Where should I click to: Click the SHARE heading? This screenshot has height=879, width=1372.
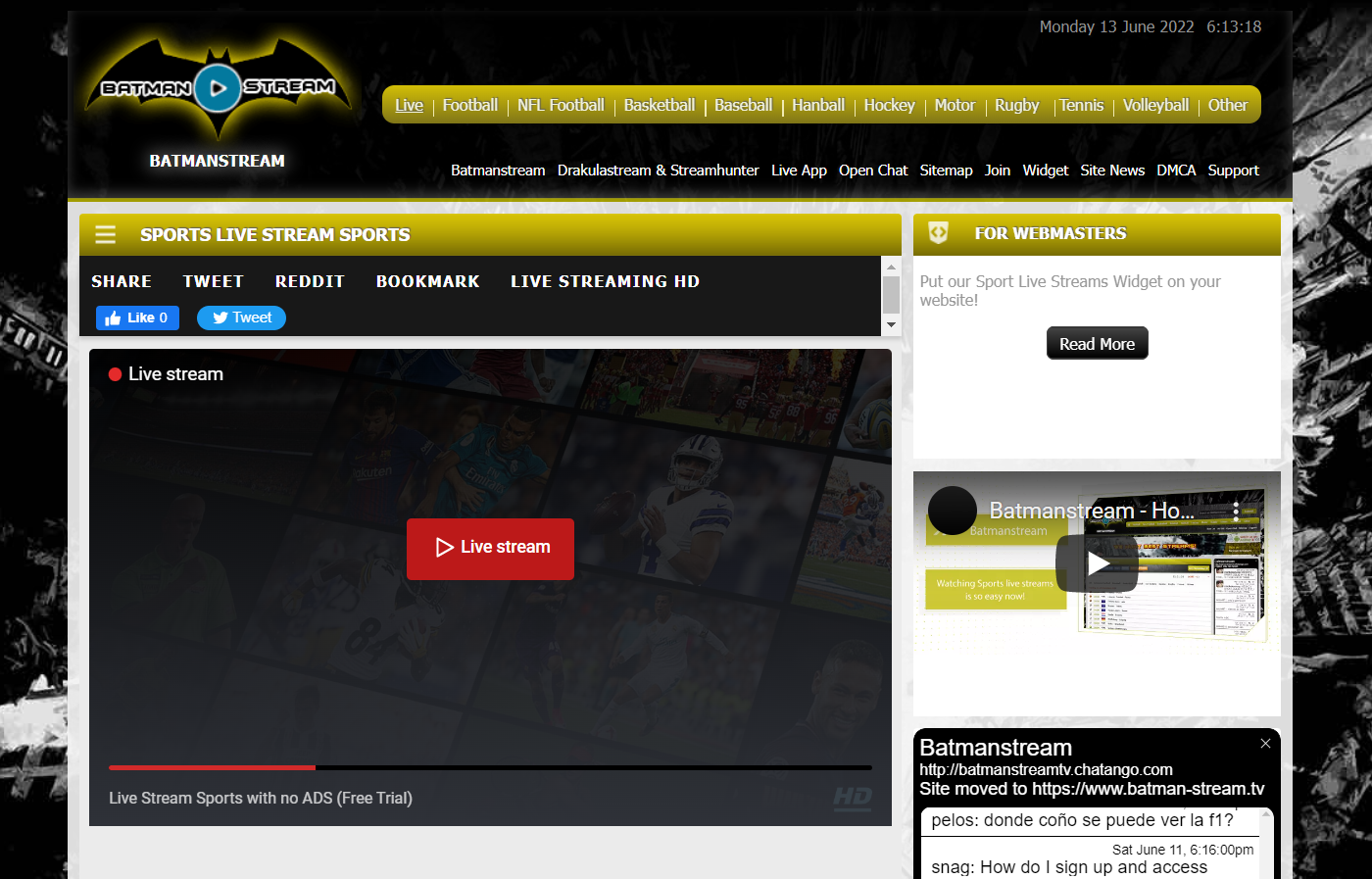pos(122,281)
